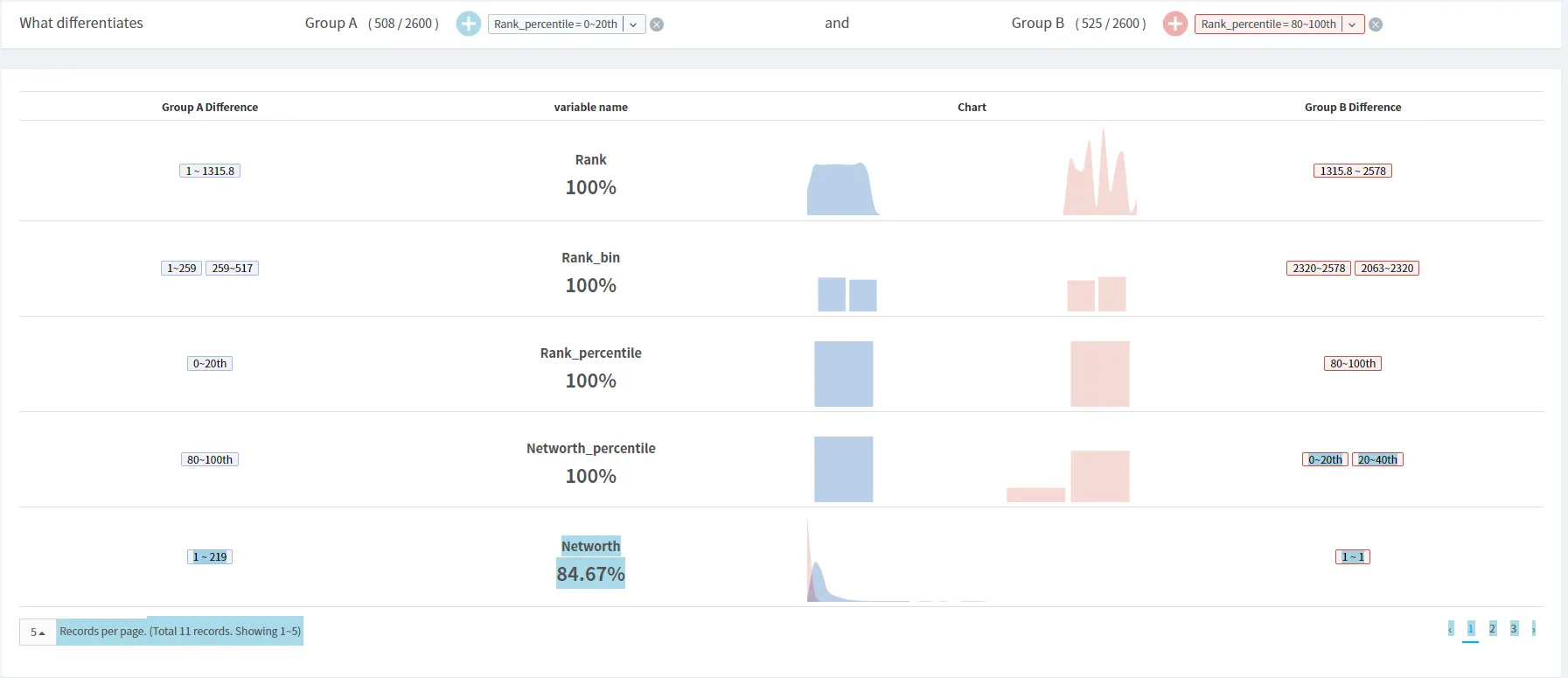Go to page 3 of results
Image resolution: width=1568 pixels, height=678 pixels.
click(1514, 629)
